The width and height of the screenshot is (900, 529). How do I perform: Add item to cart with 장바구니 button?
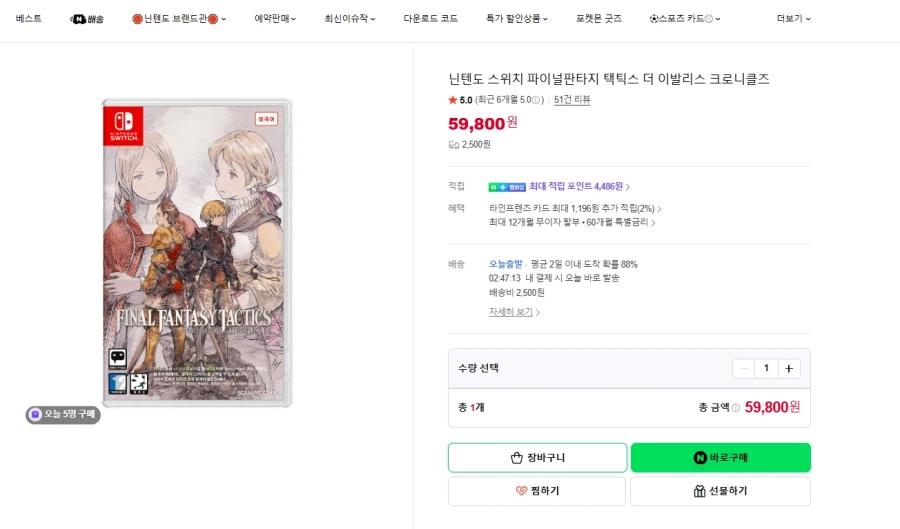point(537,457)
